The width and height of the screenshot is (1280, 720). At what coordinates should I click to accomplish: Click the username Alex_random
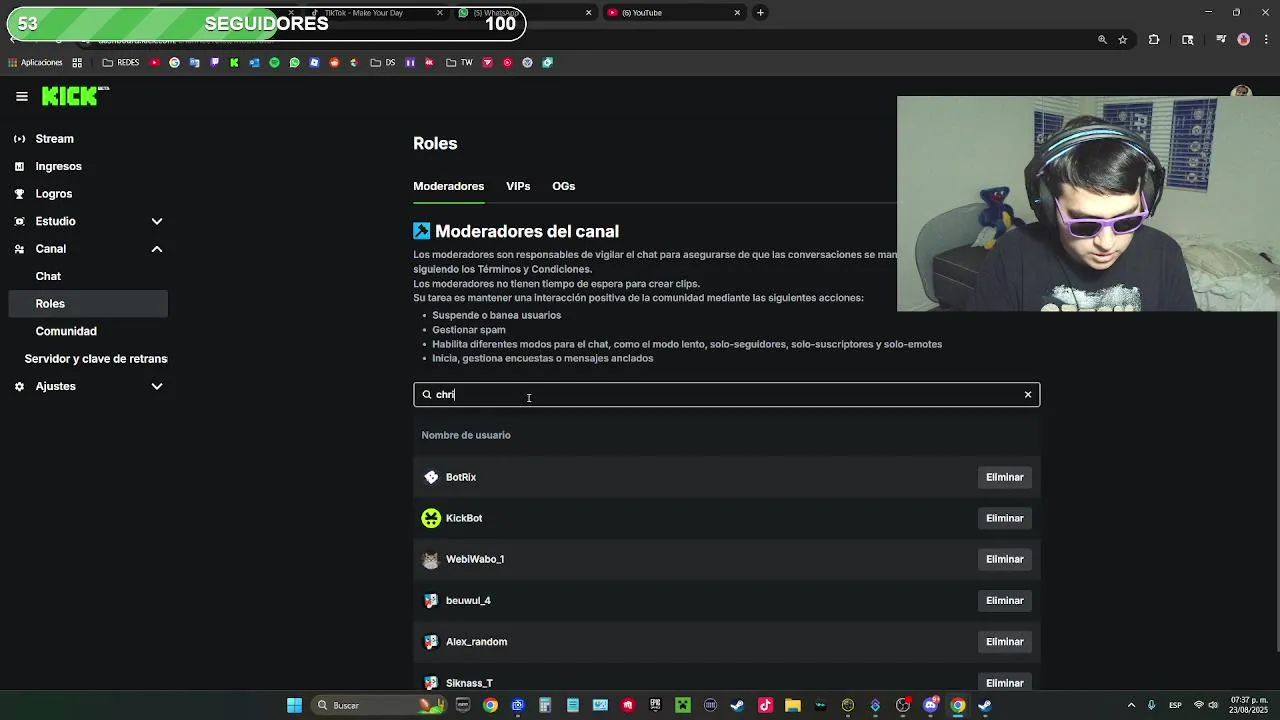(x=476, y=642)
